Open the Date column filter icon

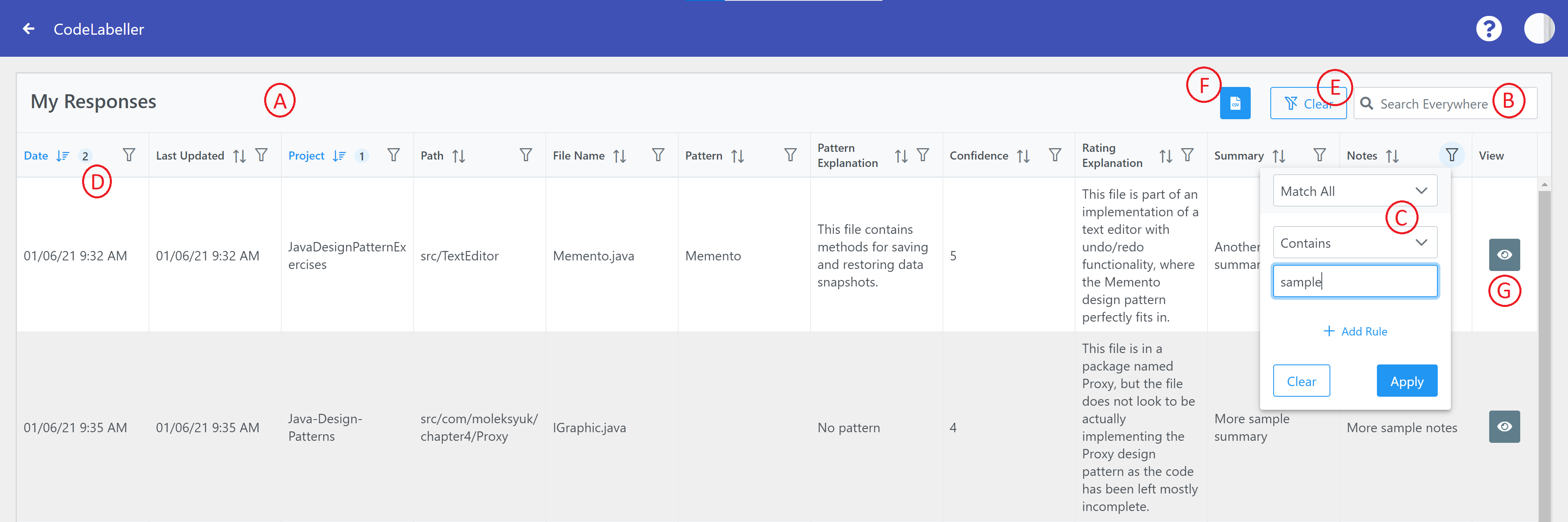tap(129, 155)
